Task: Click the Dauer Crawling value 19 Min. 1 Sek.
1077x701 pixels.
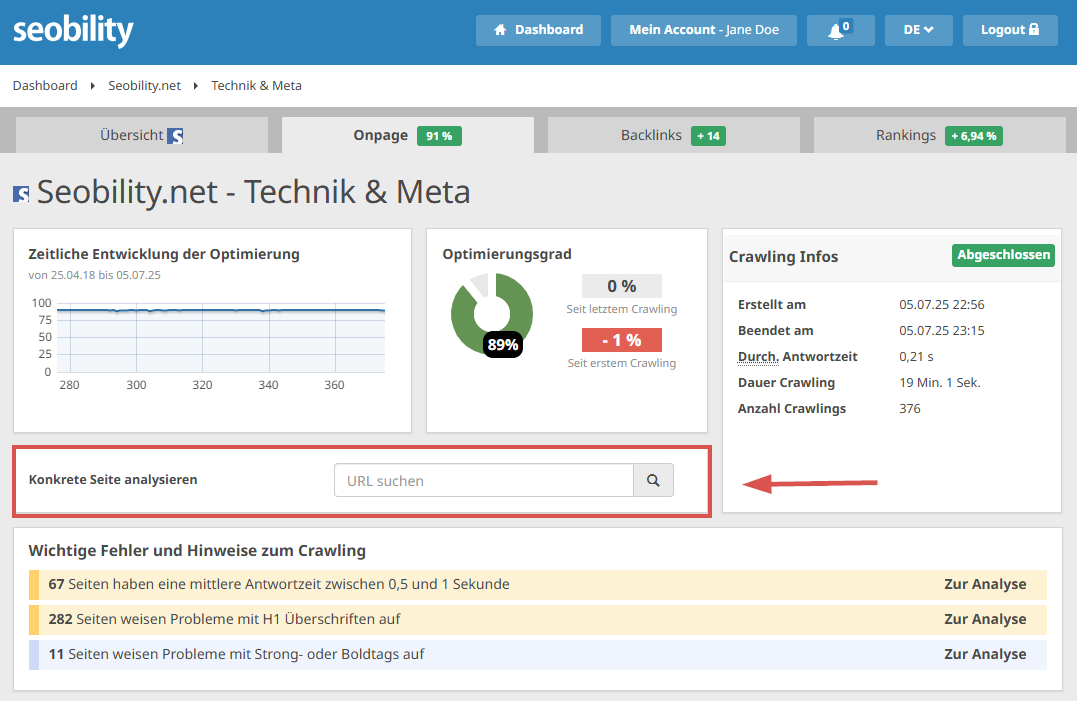Action: pyautogui.click(x=940, y=382)
